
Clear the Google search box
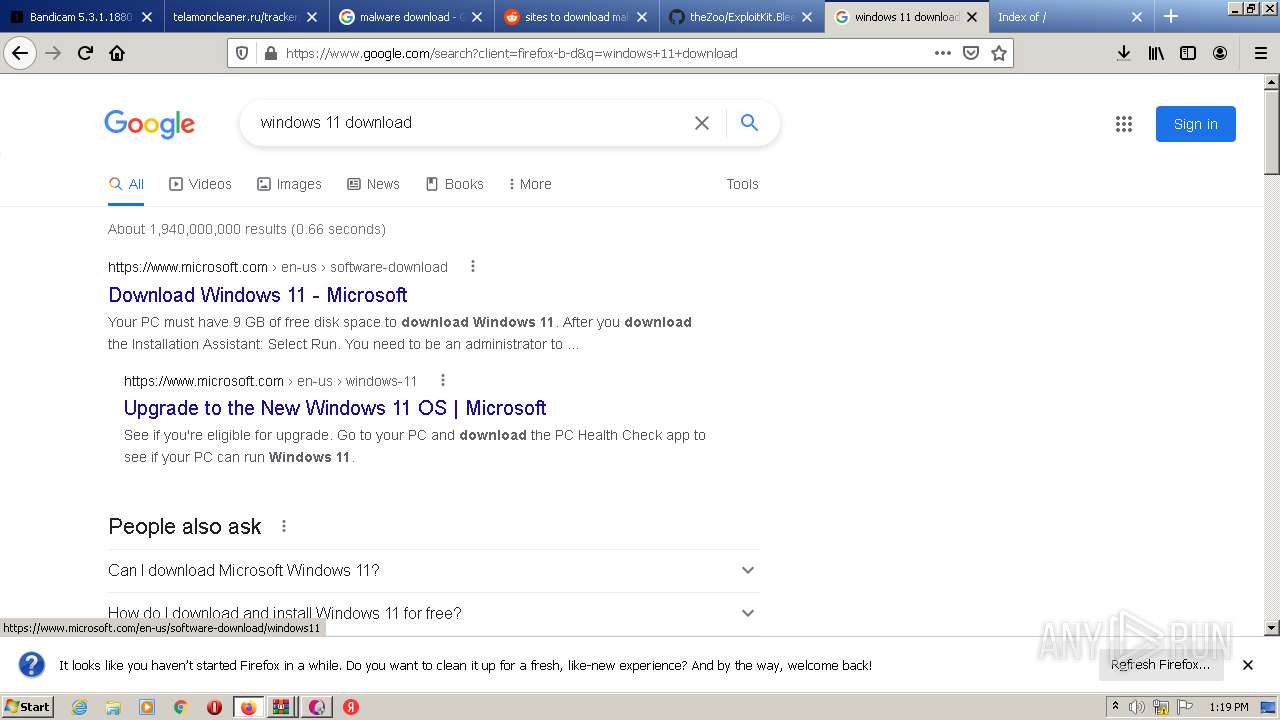(x=702, y=122)
